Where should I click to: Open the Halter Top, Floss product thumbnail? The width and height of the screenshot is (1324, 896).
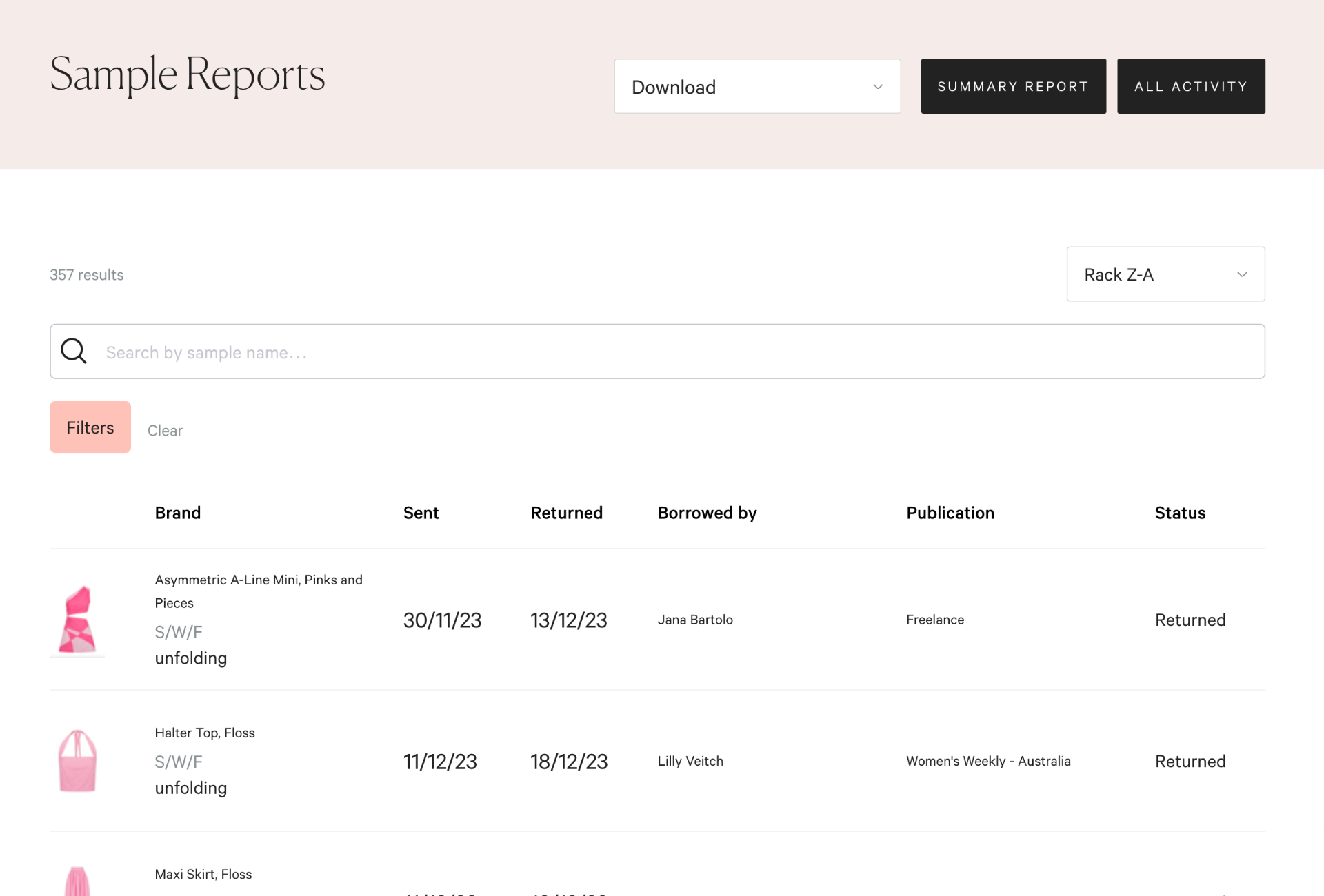[x=78, y=760]
